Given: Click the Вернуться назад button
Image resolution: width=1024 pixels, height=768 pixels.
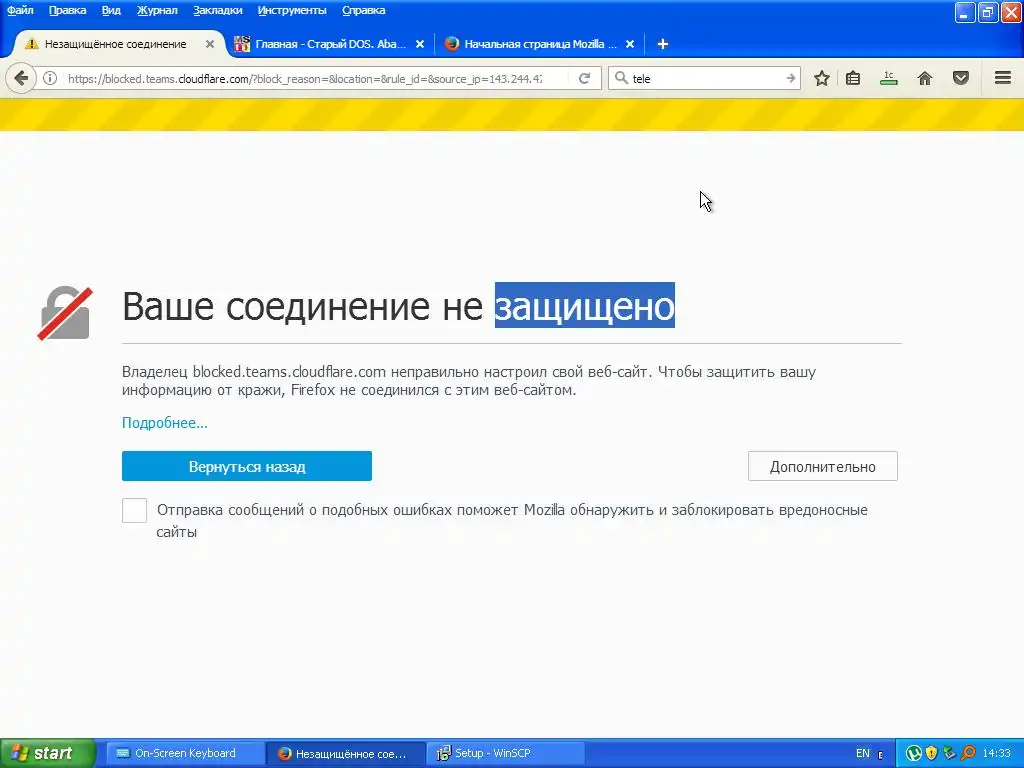Looking at the screenshot, I should coord(247,466).
